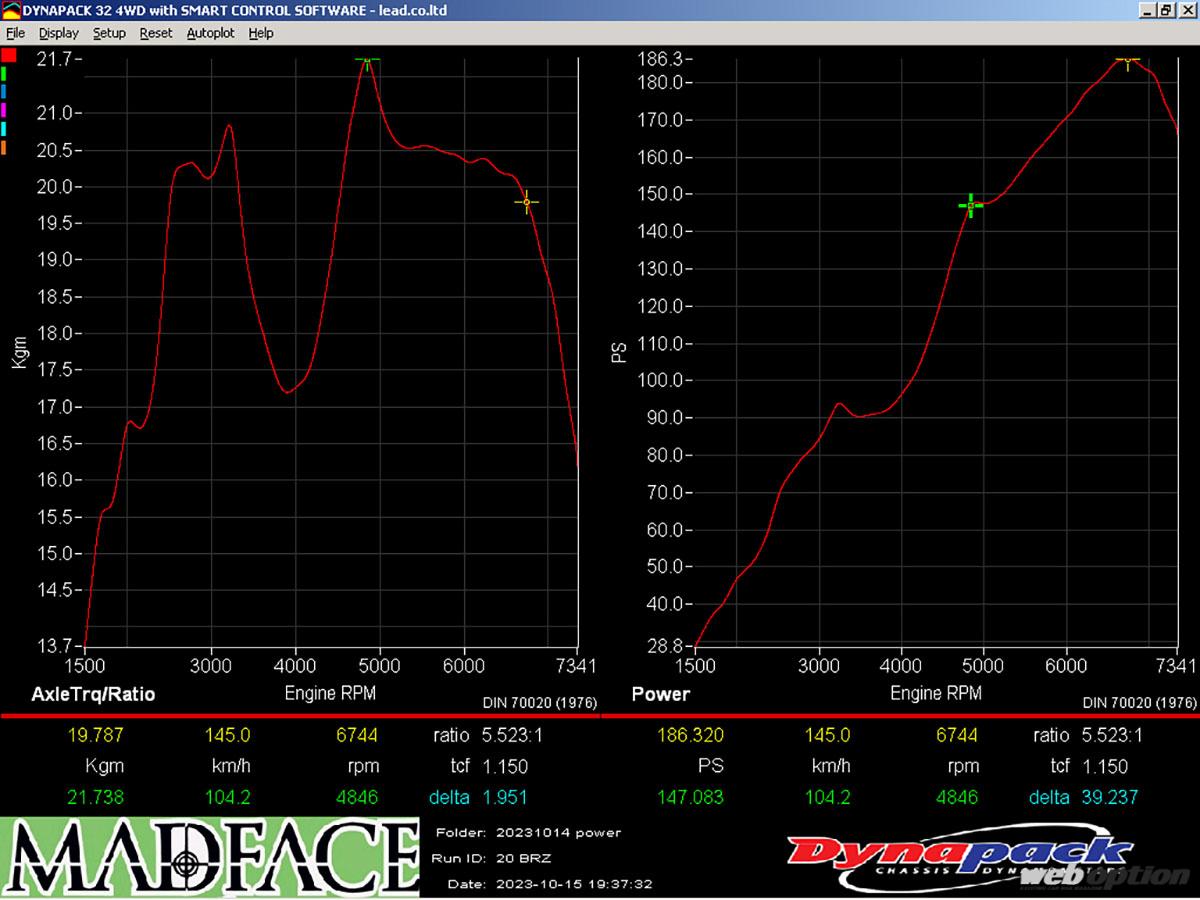
Task: Click the Power graph title label
Action: point(660,694)
